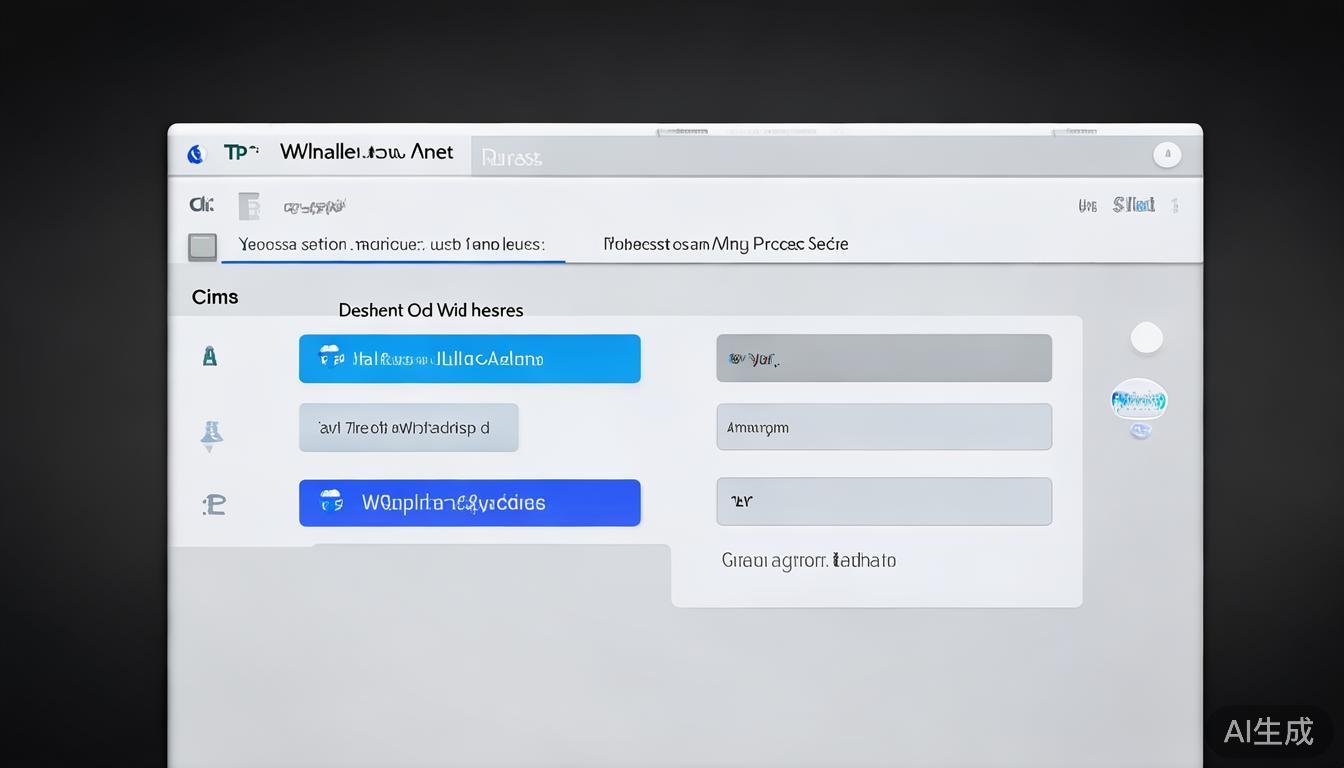The width and height of the screenshot is (1344, 768).
Task: Select the underlined 'Yeossa setion' tab
Action: (391, 244)
